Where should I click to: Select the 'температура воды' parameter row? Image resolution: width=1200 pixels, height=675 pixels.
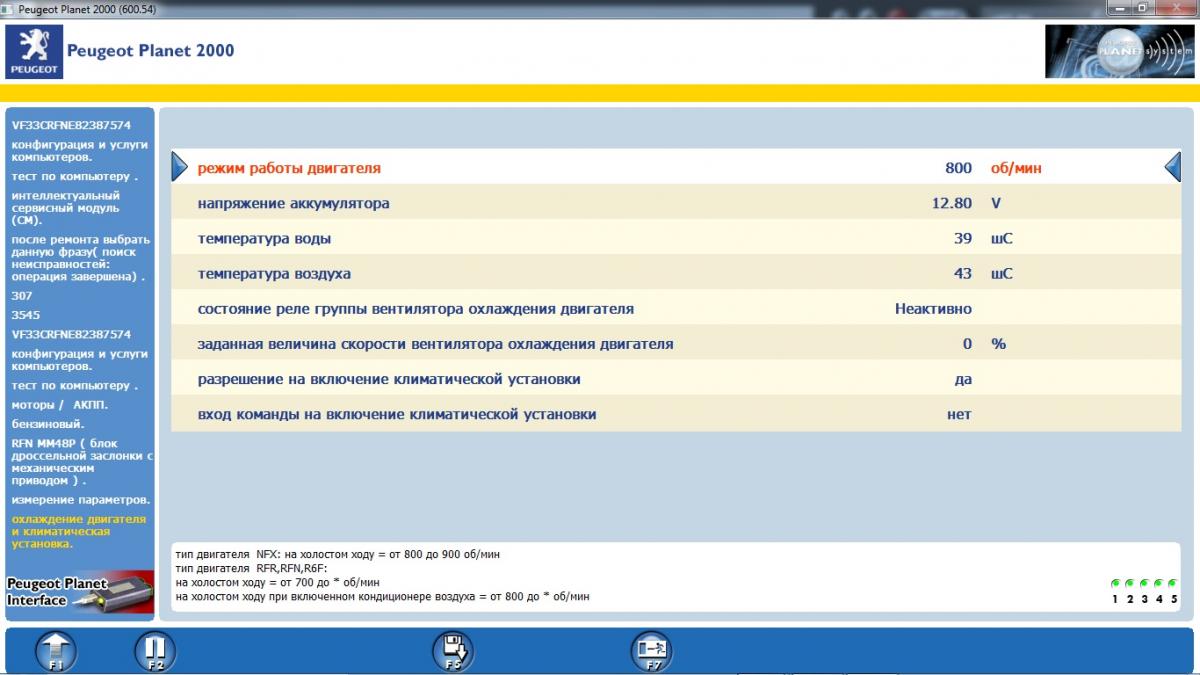(676, 239)
